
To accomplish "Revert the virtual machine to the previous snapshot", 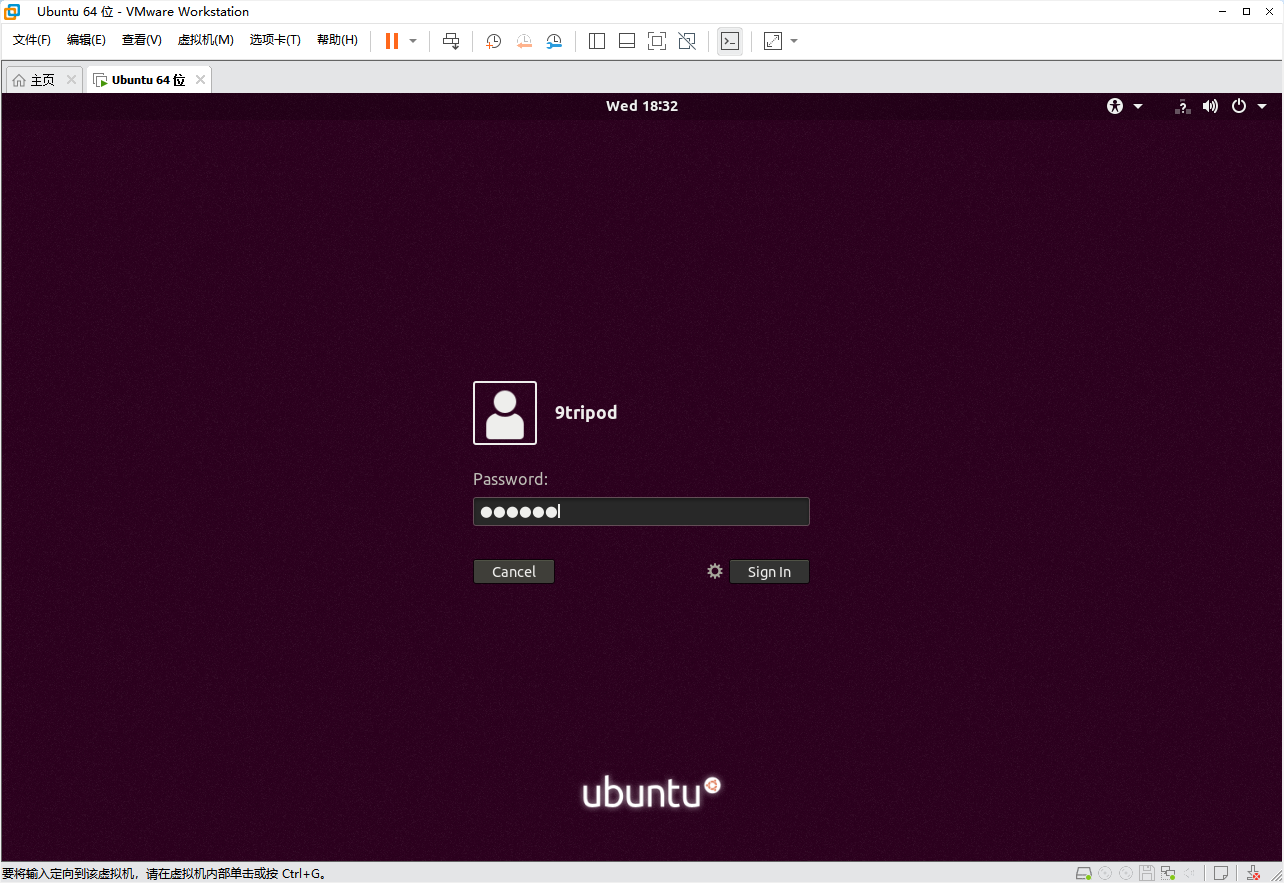I will [x=524, y=41].
